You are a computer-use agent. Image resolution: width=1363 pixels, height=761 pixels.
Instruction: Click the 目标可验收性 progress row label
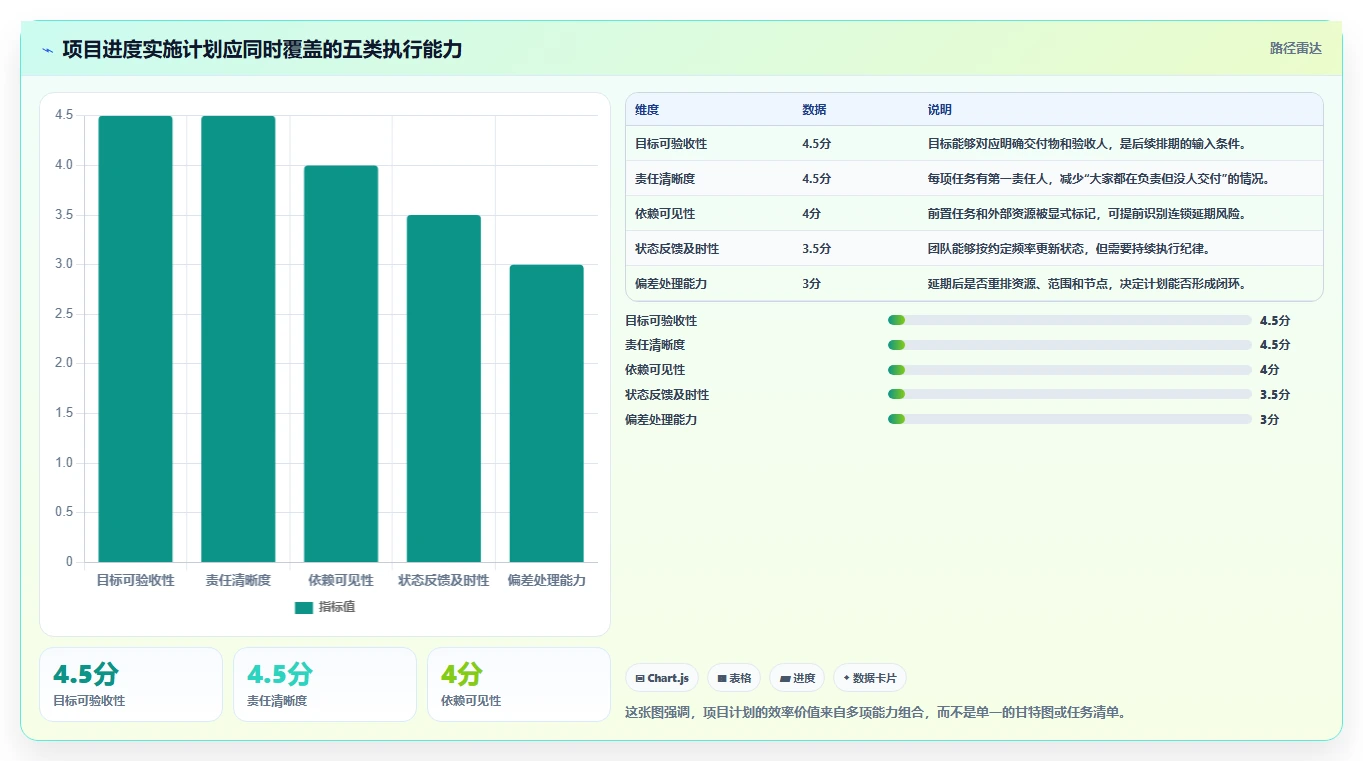coord(661,321)
